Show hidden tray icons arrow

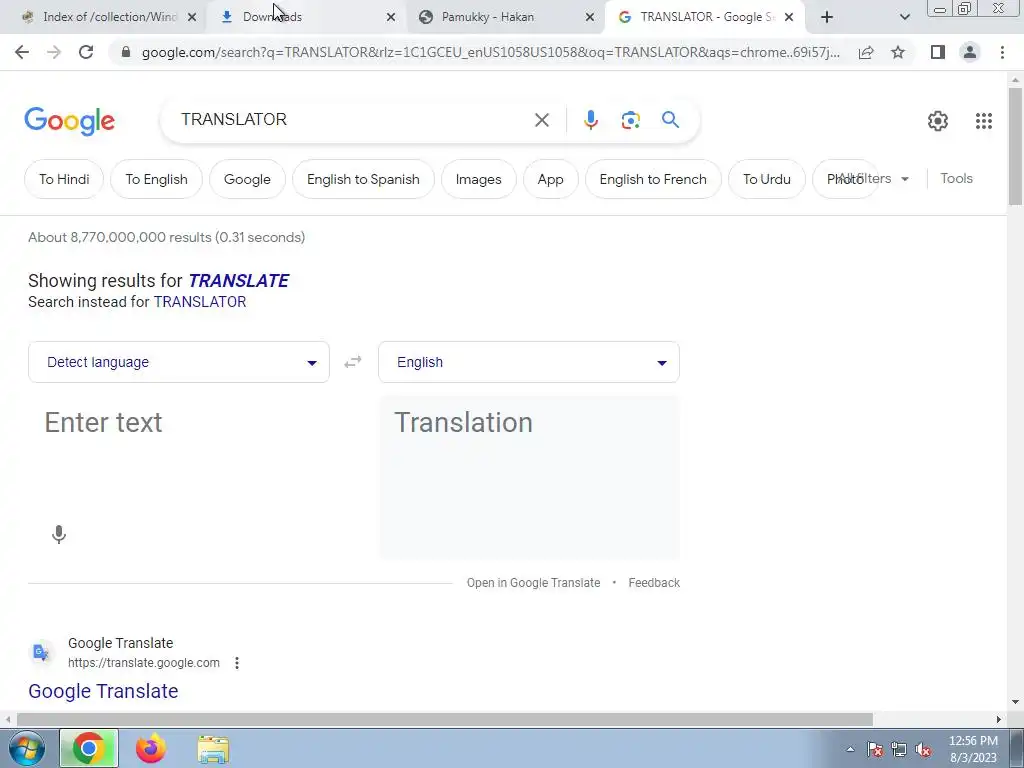850,749
